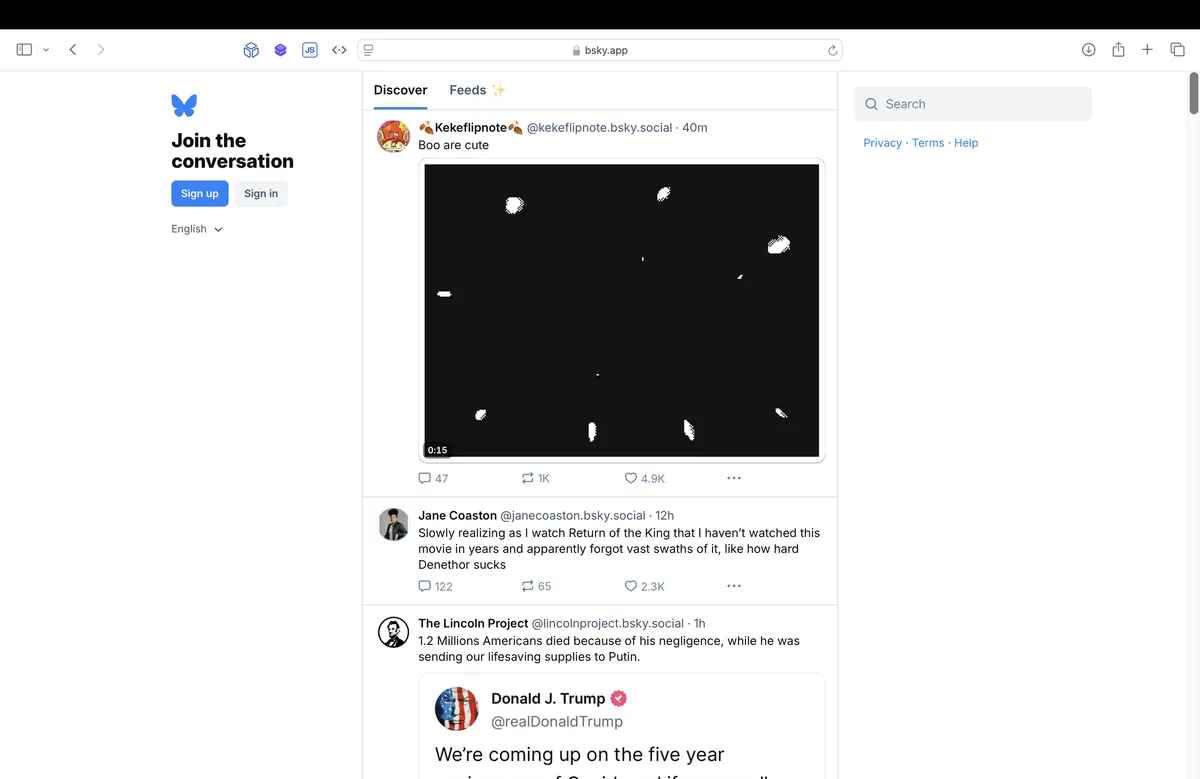Repost Jane Coaston post with 65 reposts
The width and height of the screenshot is (1200, 779).
(537, 586)
